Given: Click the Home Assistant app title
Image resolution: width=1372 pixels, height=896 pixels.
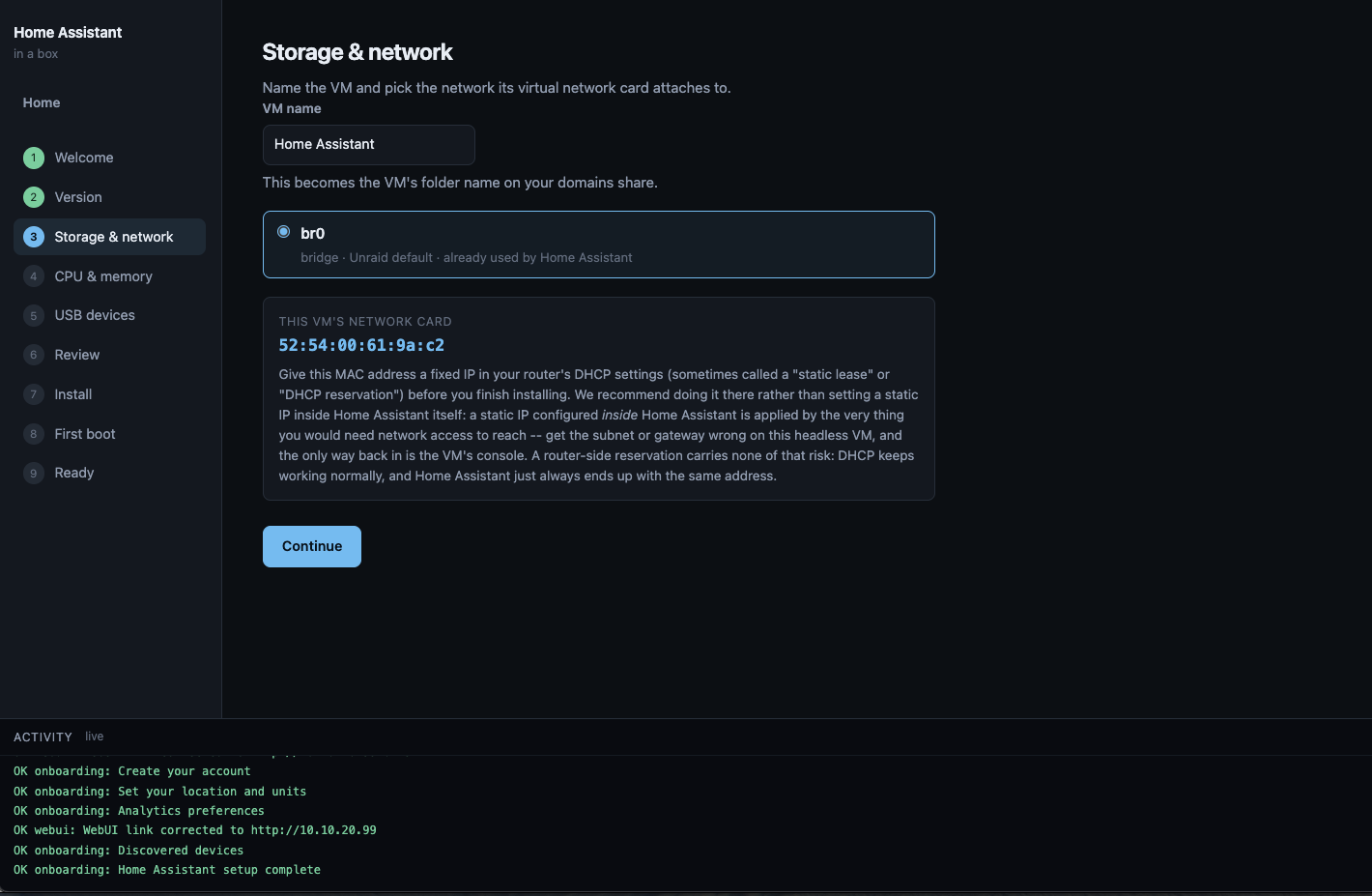Looking at the screenshot, I should point(68,33).
